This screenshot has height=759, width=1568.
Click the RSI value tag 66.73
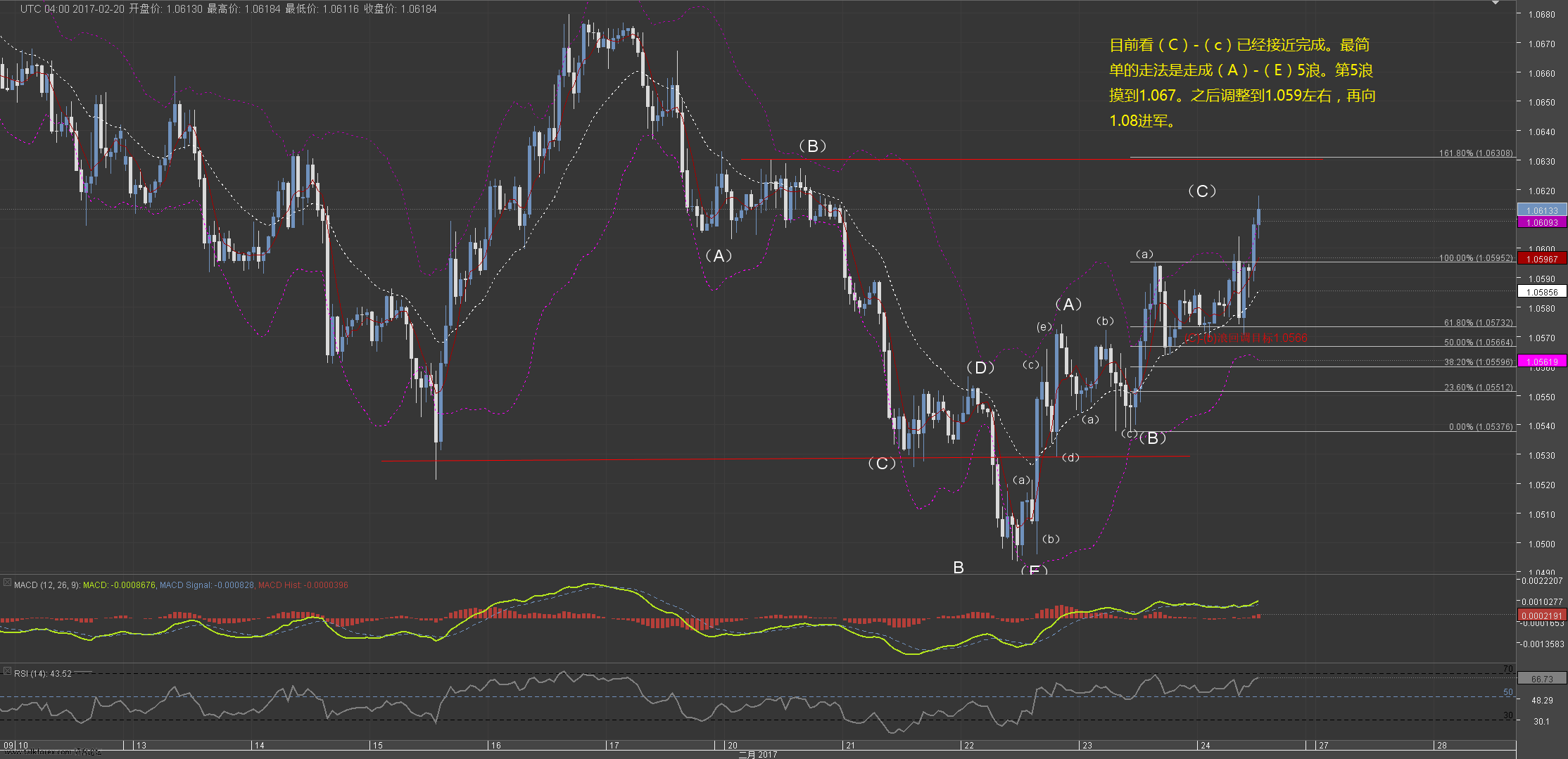point(1542,679)
